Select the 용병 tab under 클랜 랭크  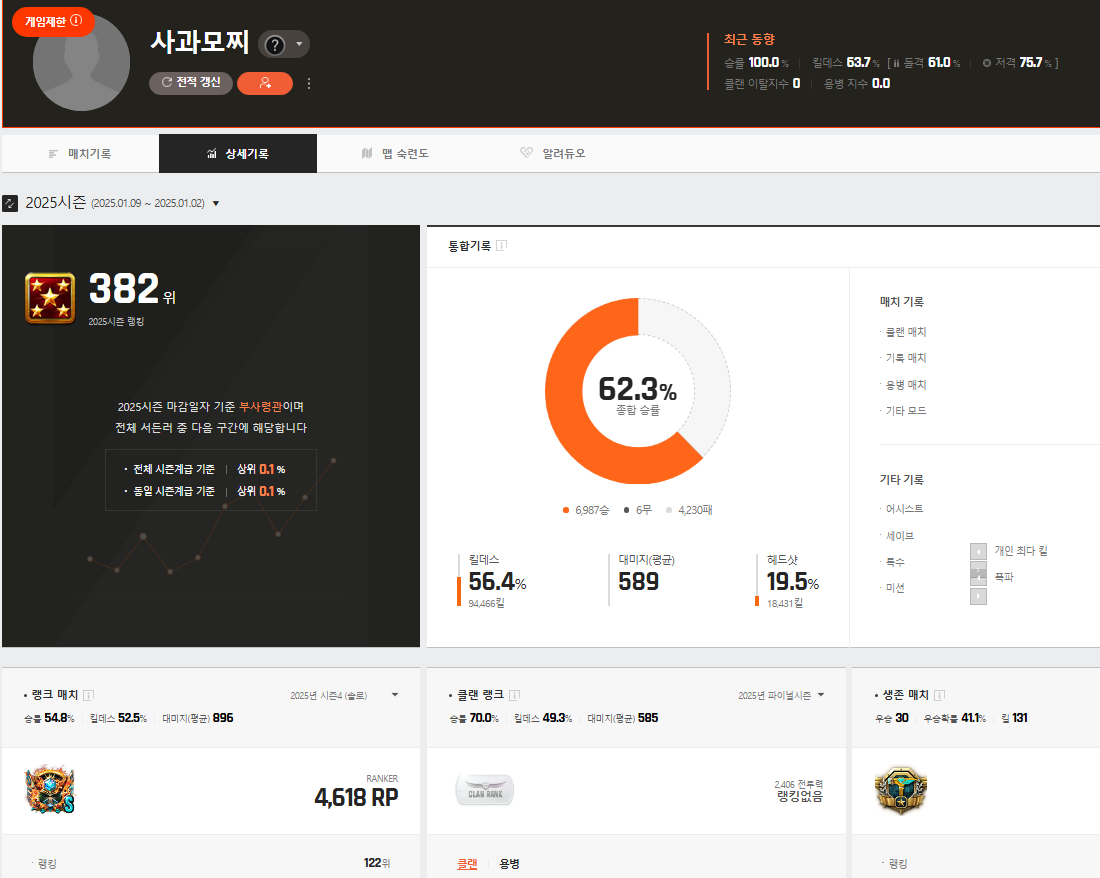[x=509, y=864]
